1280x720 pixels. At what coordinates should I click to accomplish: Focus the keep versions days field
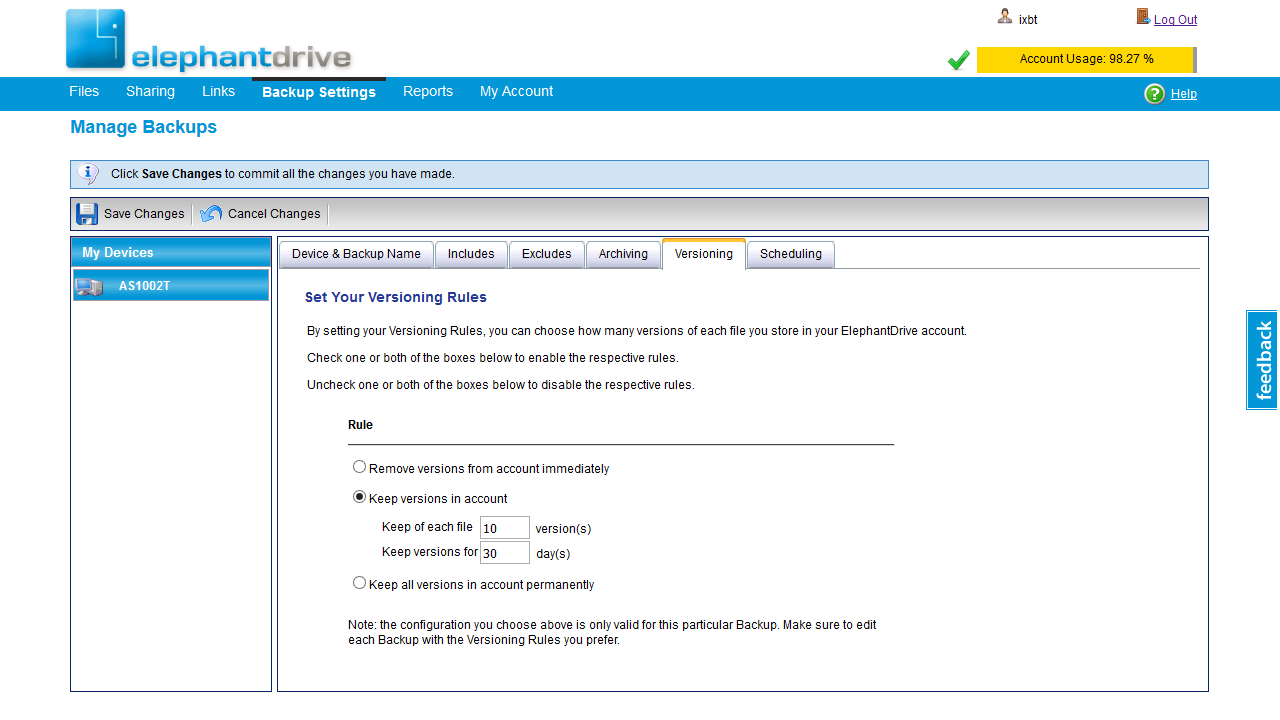click(505, 553)
